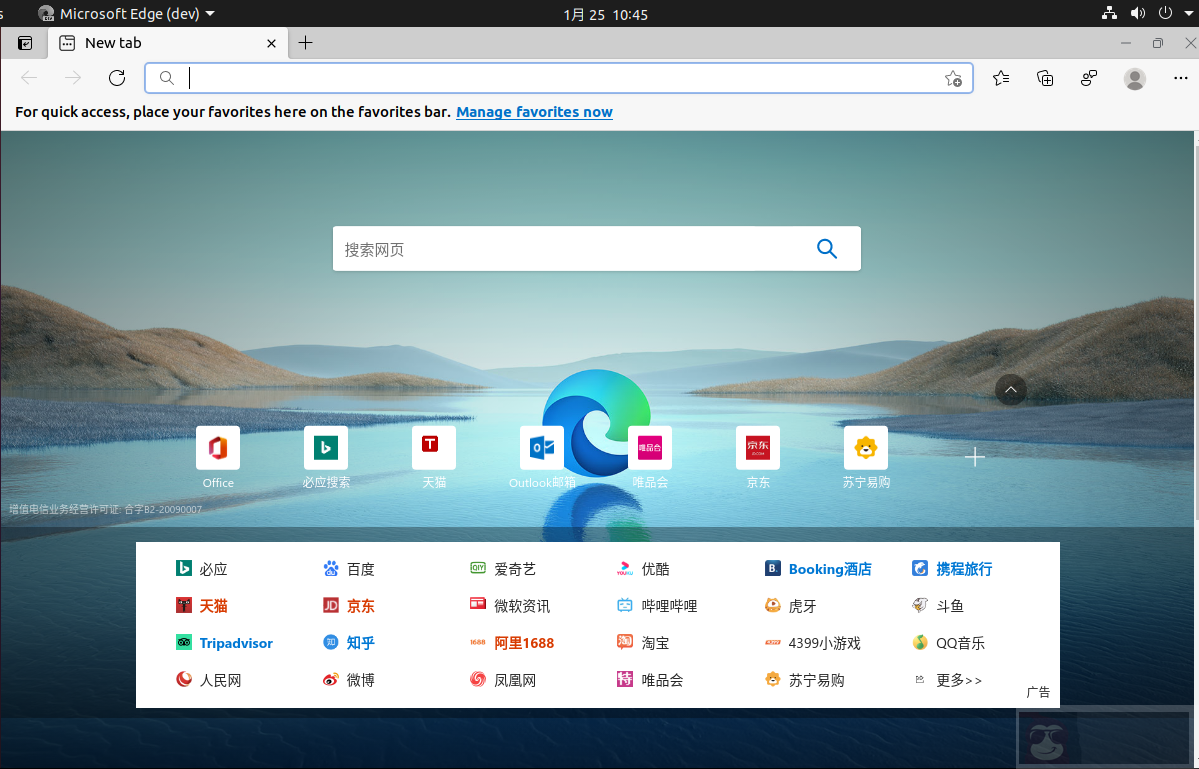This screenshot has width=1199, height=769.
Task: Expand the Microsoft Edge (dev) titlebar menu
Action: 208,13
